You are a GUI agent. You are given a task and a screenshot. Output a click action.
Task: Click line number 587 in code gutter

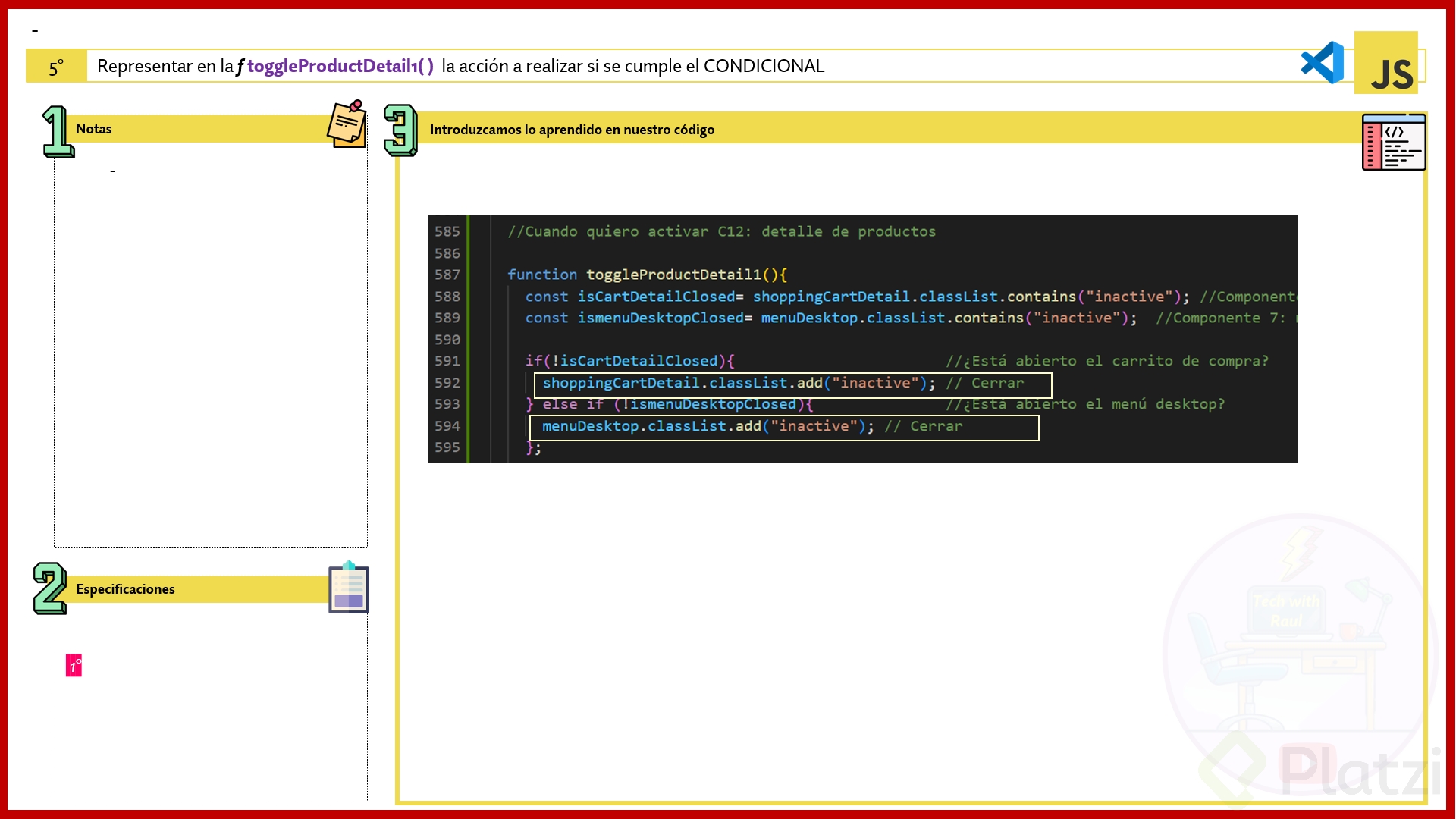pos(447,275)
